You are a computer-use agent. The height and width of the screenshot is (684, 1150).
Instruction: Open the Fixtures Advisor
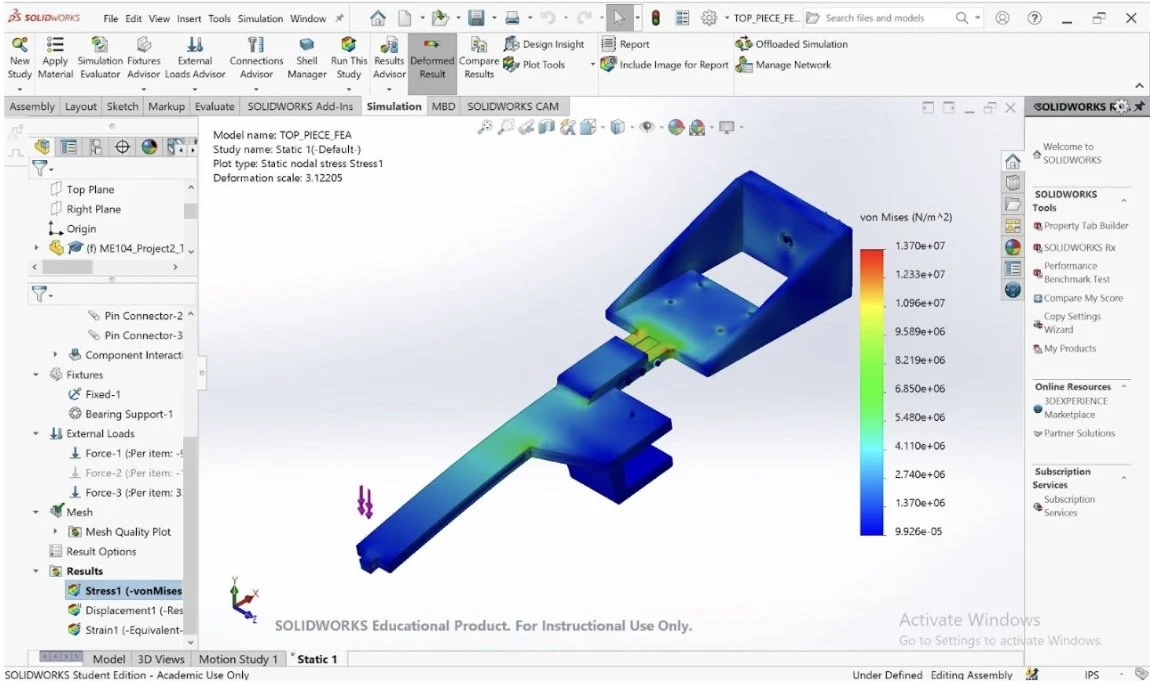point(144,58)
